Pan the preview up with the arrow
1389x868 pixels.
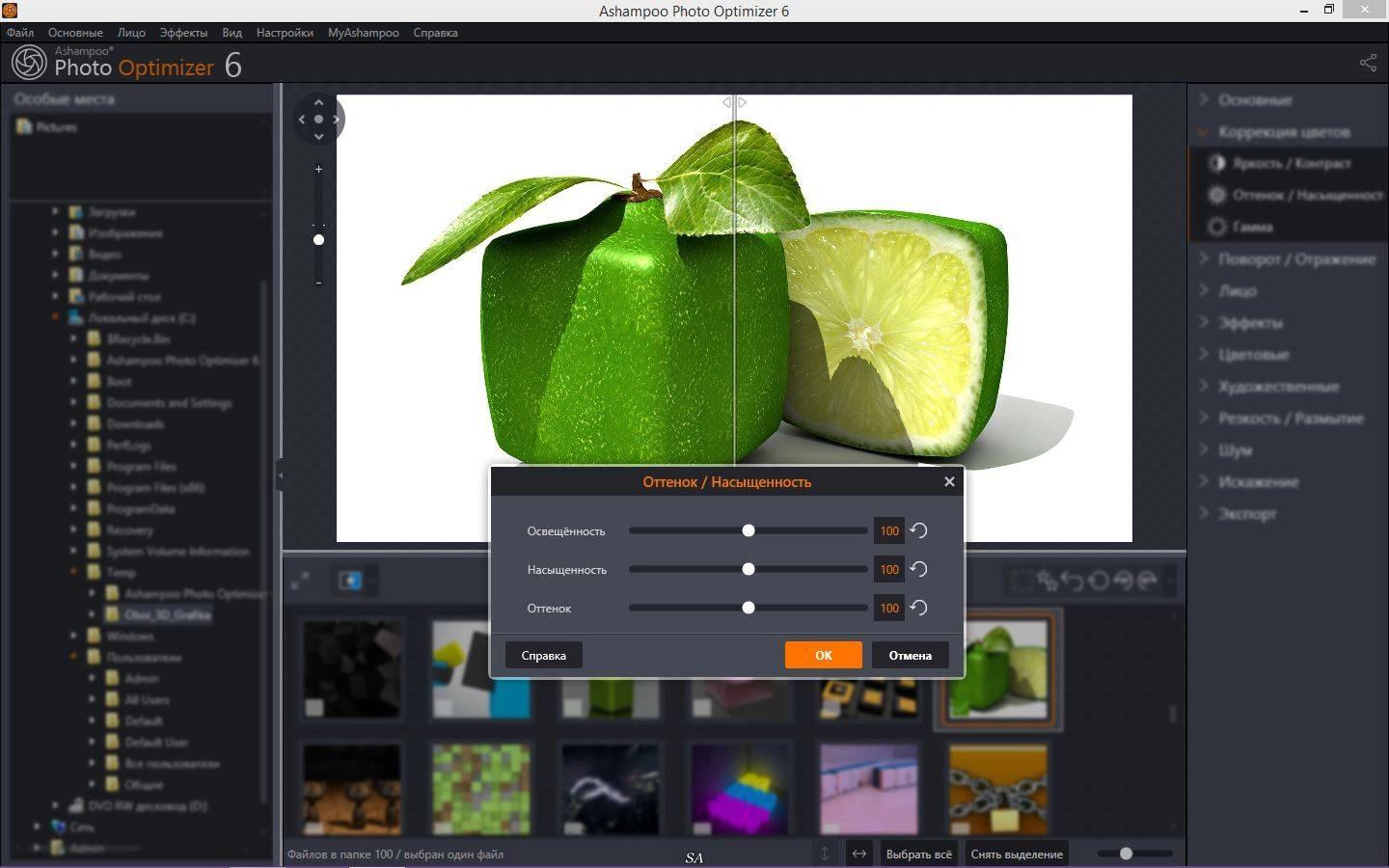(x=318, y=102)
